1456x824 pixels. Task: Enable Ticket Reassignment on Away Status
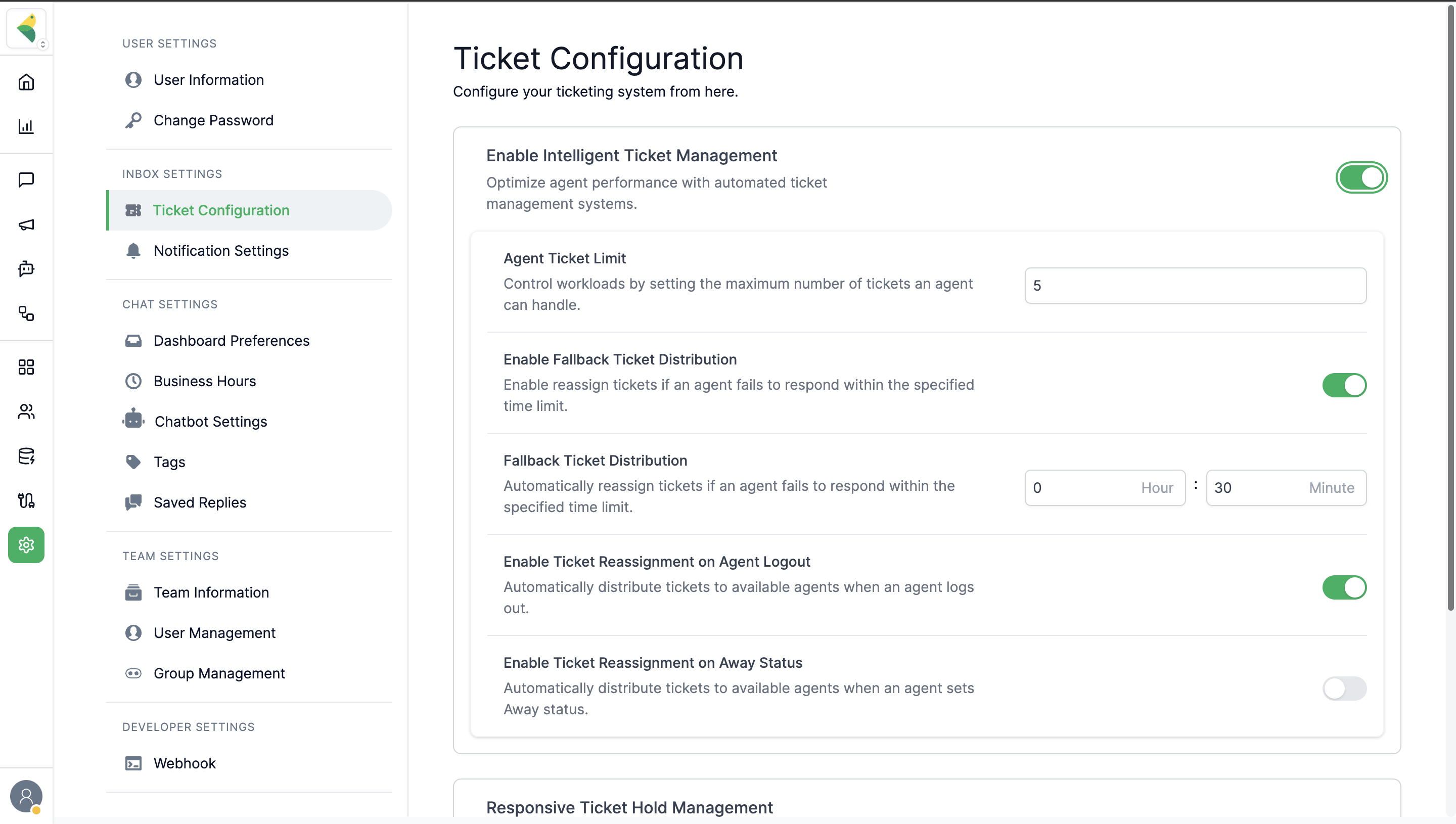pyautogui.click(x=1344, y=689)
